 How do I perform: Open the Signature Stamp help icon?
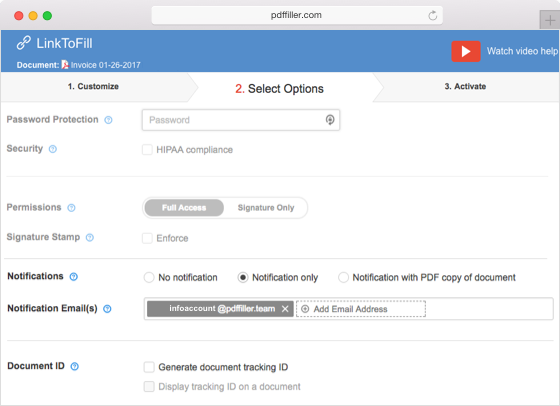click(90, 237)
